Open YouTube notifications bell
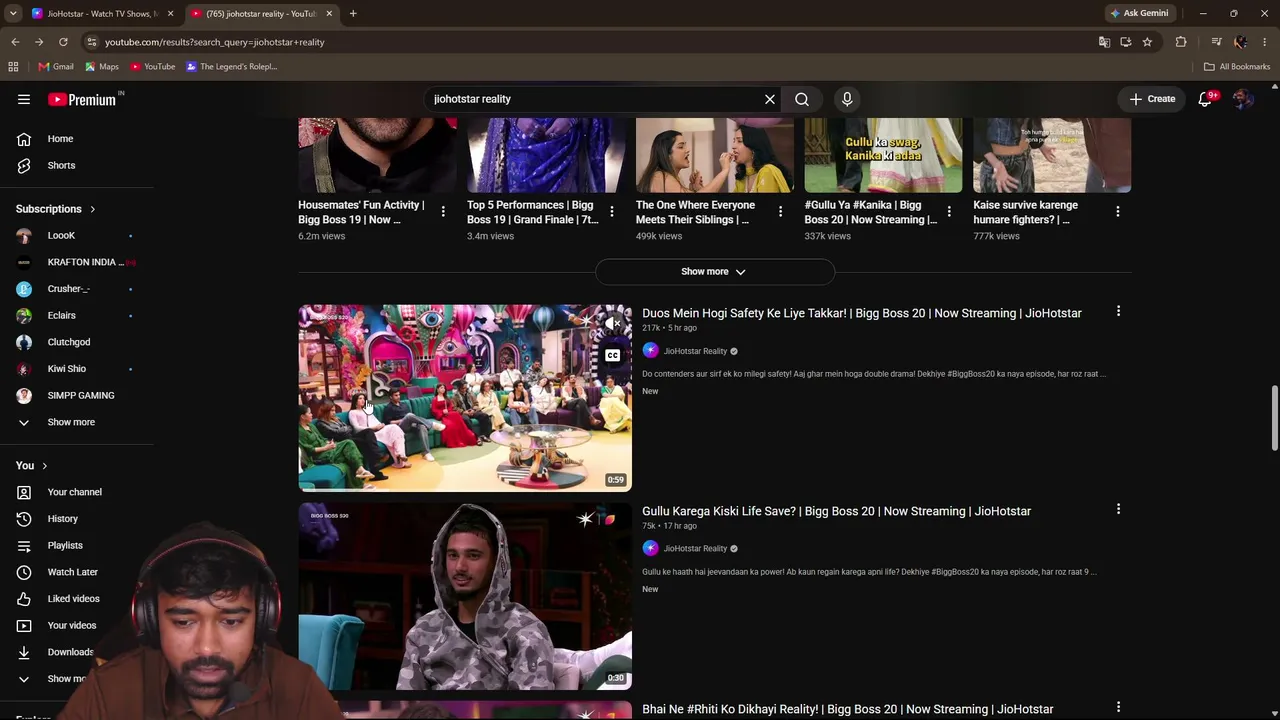The width and height of the screenshot is (1280, 720). click(1206, 99)
